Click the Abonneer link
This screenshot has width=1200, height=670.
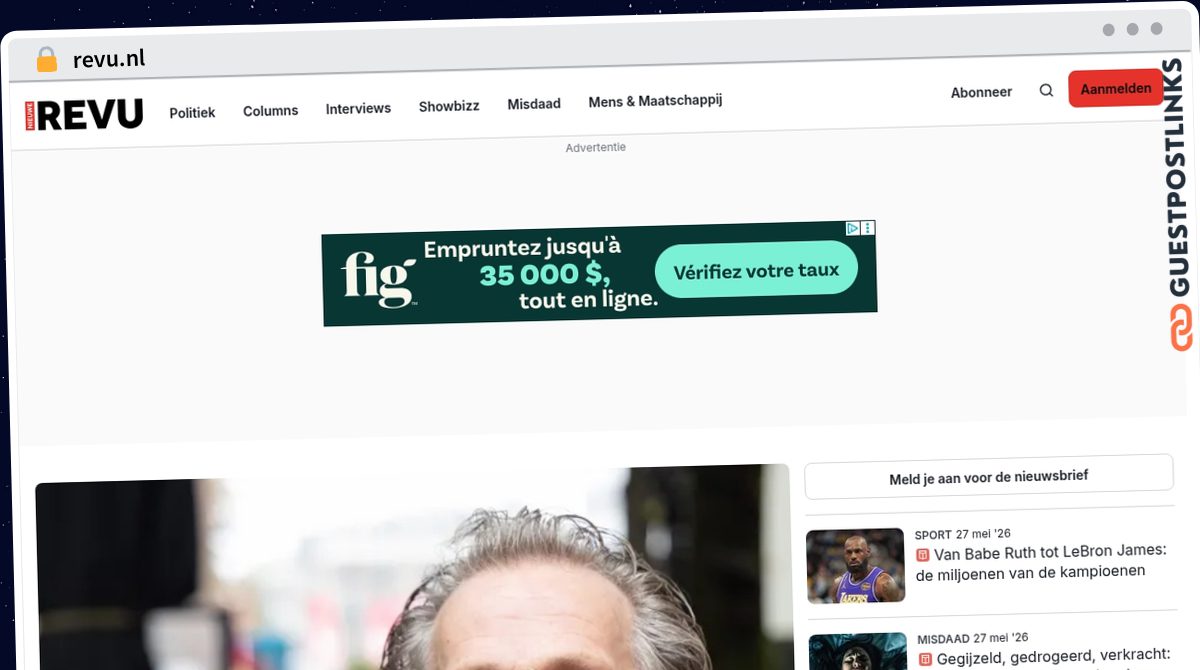point(981,92)
